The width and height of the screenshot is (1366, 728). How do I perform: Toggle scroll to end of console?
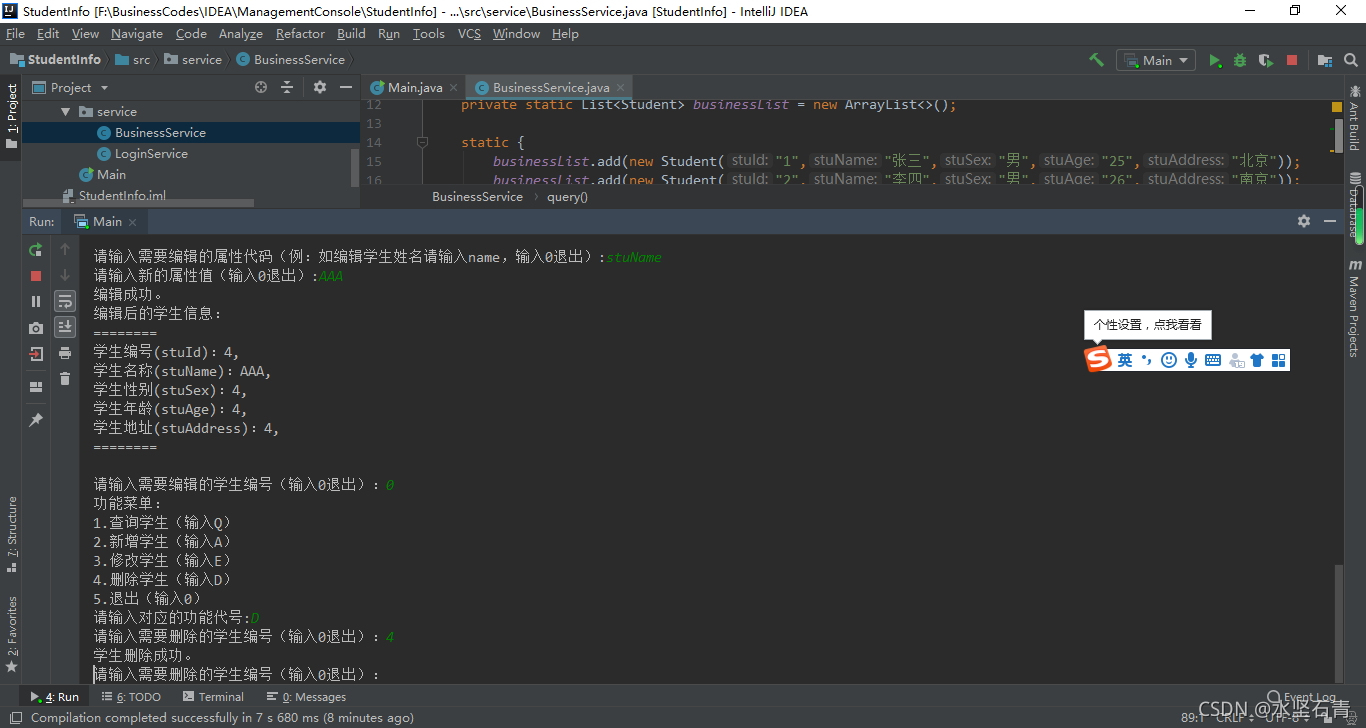pyautogui.click(x=65, y=327)
